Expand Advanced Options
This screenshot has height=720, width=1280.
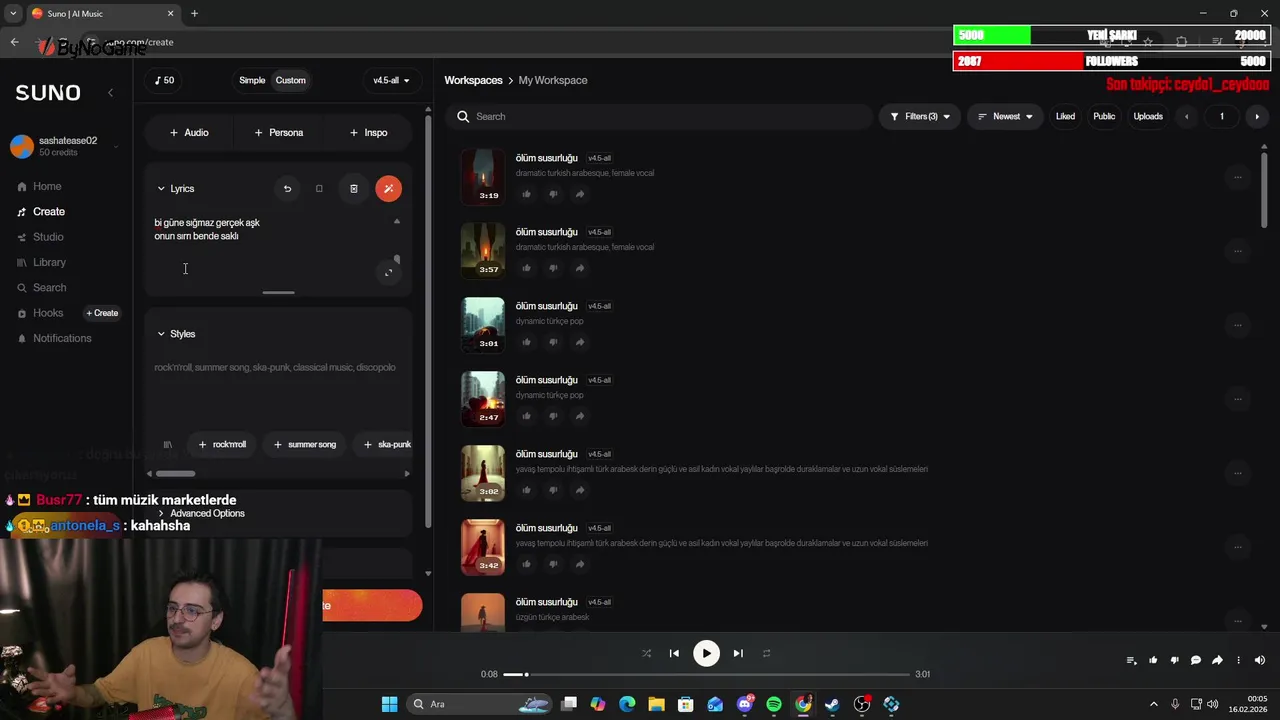(x=200, y=513)
